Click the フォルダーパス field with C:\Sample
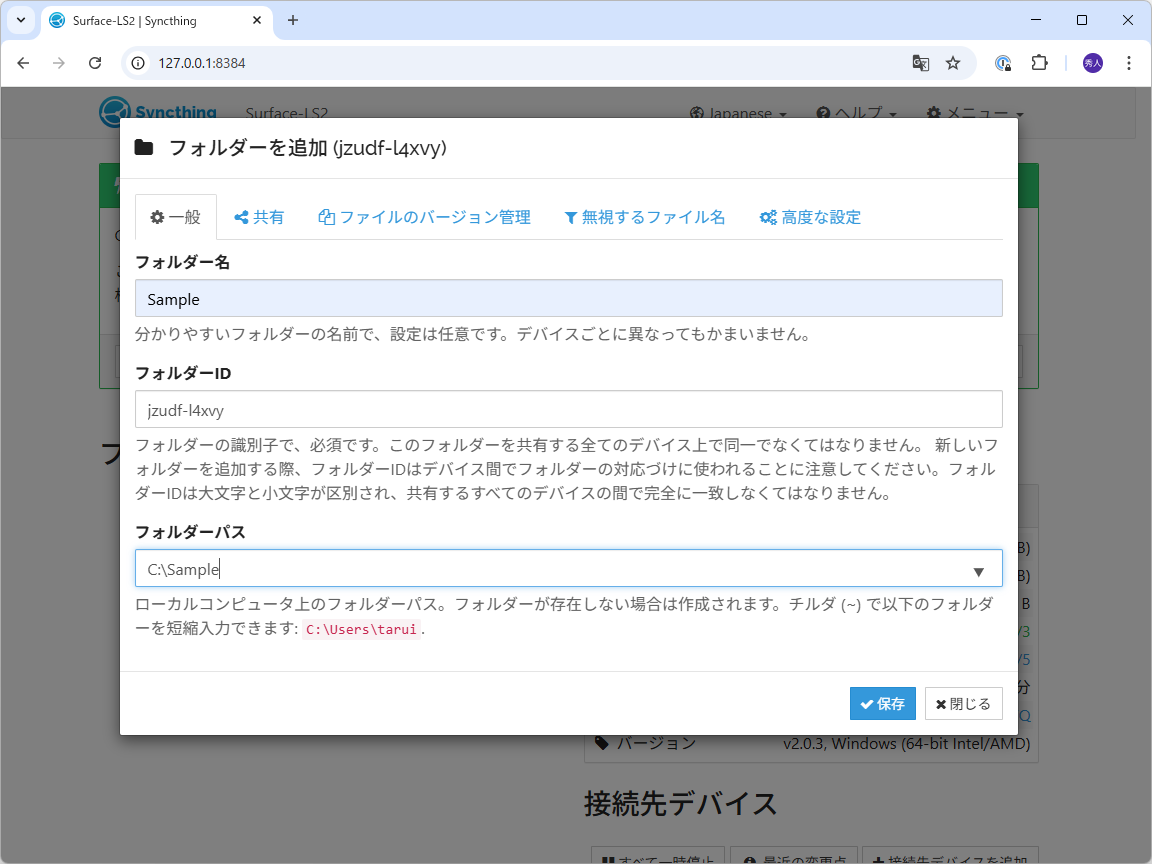The image size is (1152, 864). point(569,569)
